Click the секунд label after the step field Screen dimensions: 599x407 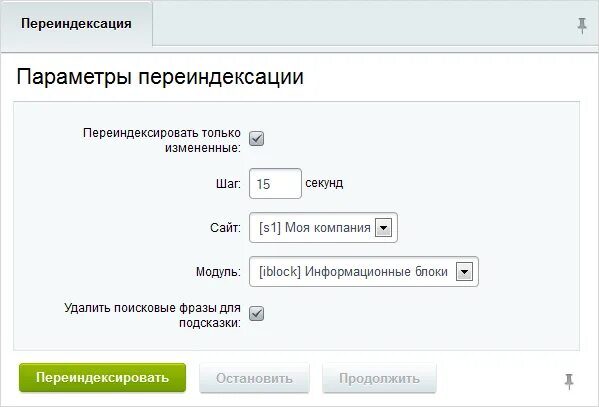click(x=324, y=183)
